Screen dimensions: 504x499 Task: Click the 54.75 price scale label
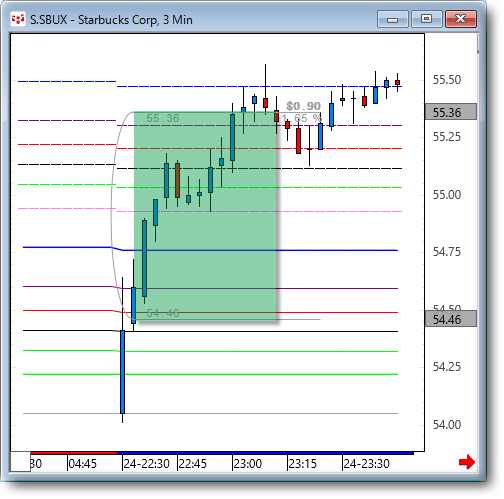[447, 252]
